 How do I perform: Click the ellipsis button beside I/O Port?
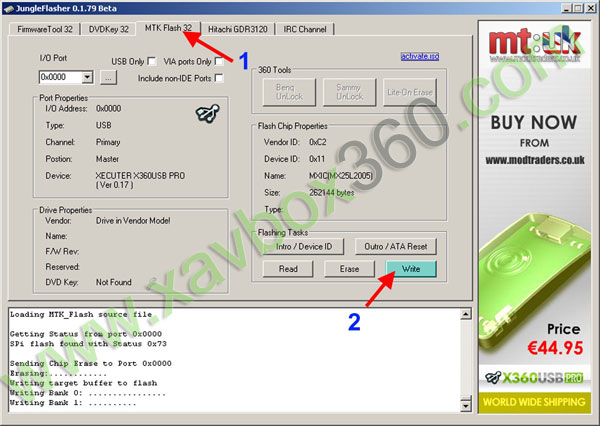pyautogui.click(x=108, y=78)
